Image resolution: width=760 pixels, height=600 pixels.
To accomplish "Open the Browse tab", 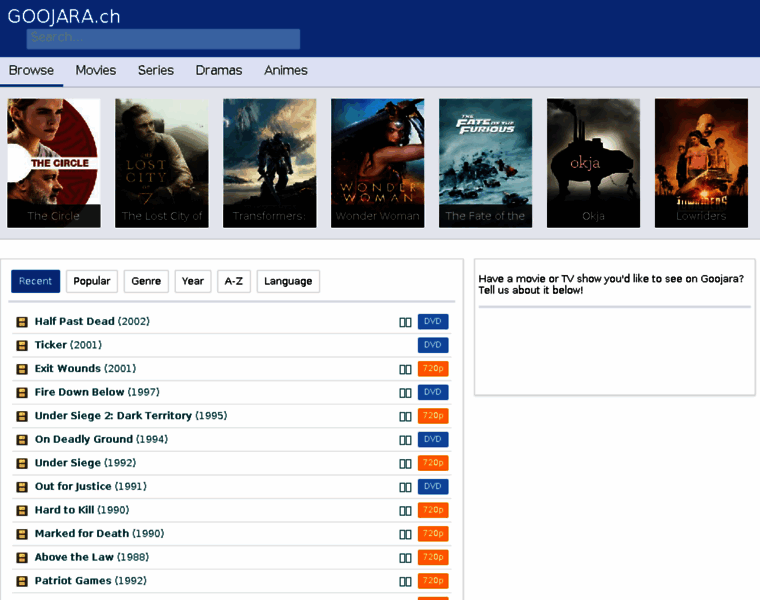I will click(x=32, y=71).
